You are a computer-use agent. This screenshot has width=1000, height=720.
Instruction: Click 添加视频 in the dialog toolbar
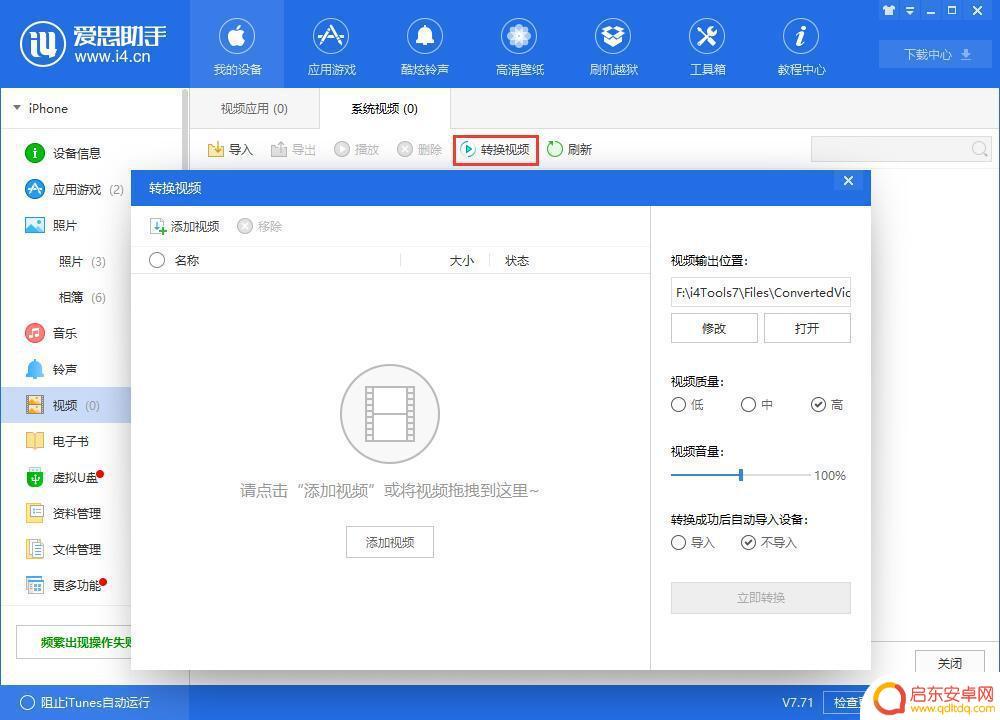185,226
